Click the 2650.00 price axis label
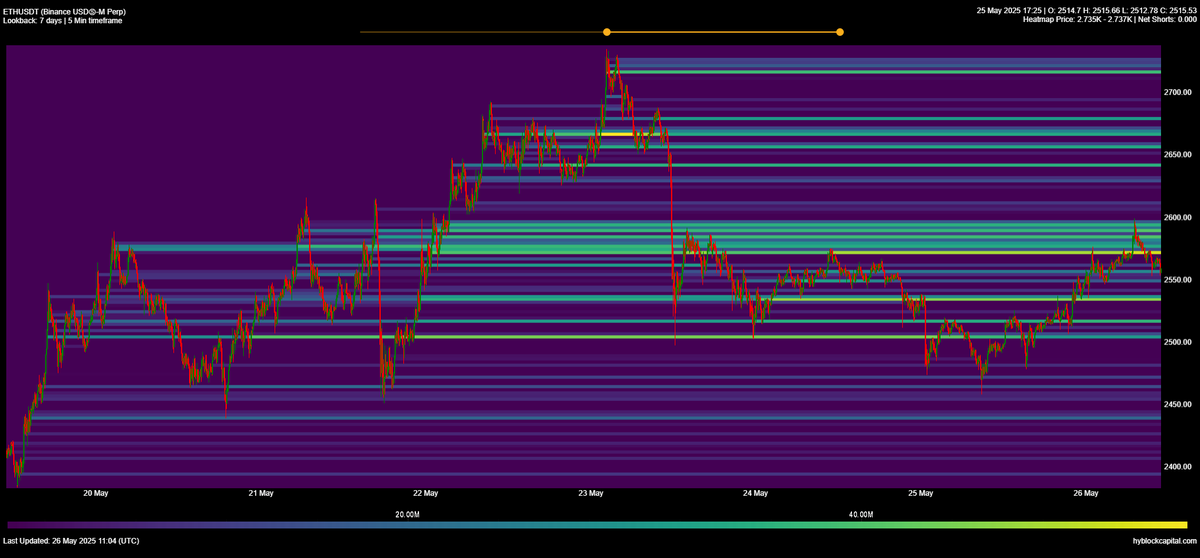 click(x=1178, y=155)
